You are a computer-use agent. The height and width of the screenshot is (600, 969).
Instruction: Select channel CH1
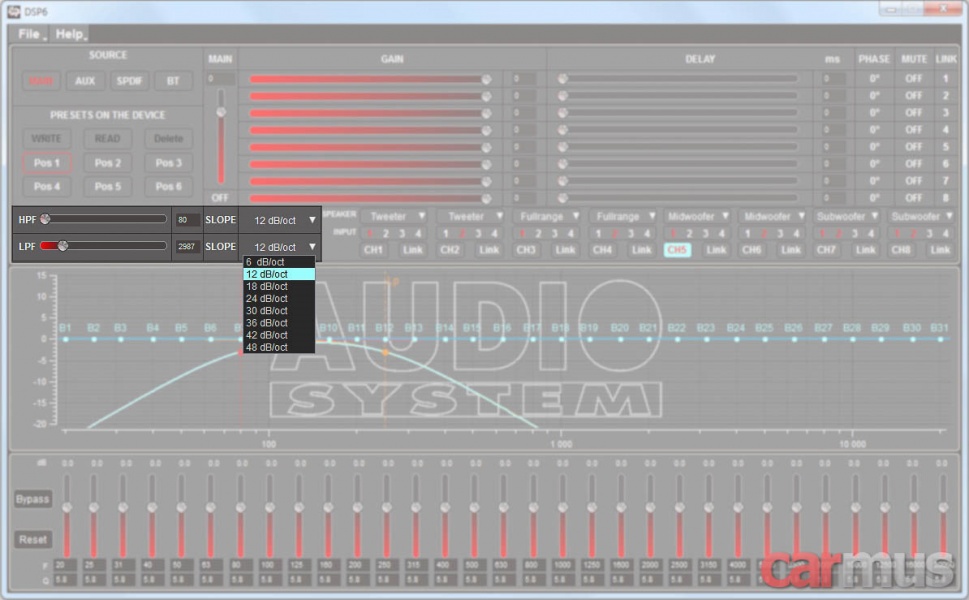click(373, 250)
